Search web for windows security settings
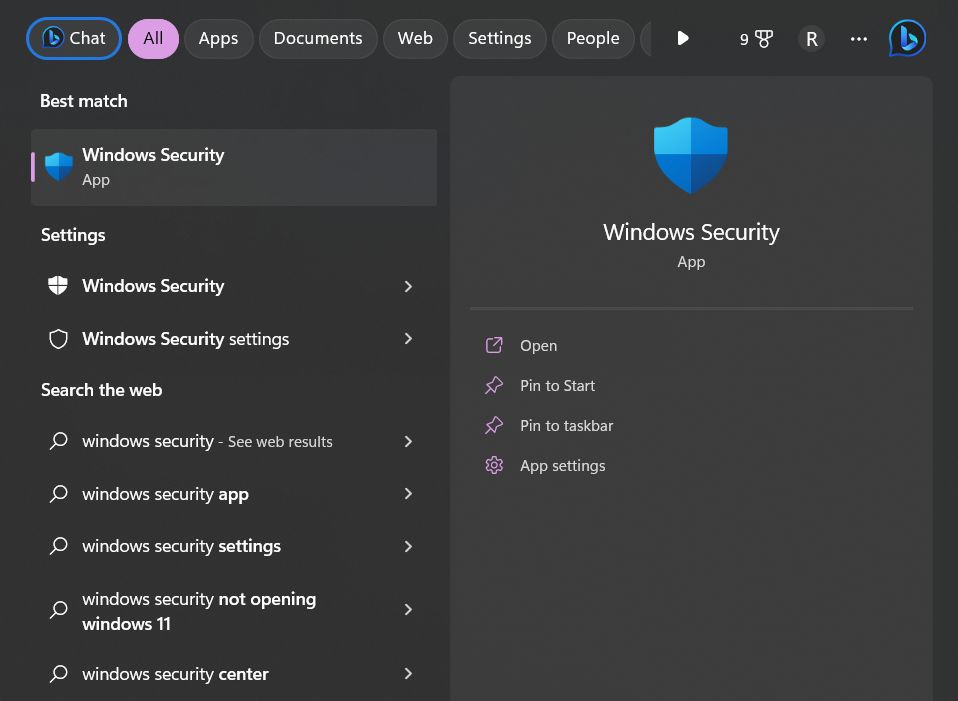The height and width of the screenshot is (701, 958). [x=234, y=546]
